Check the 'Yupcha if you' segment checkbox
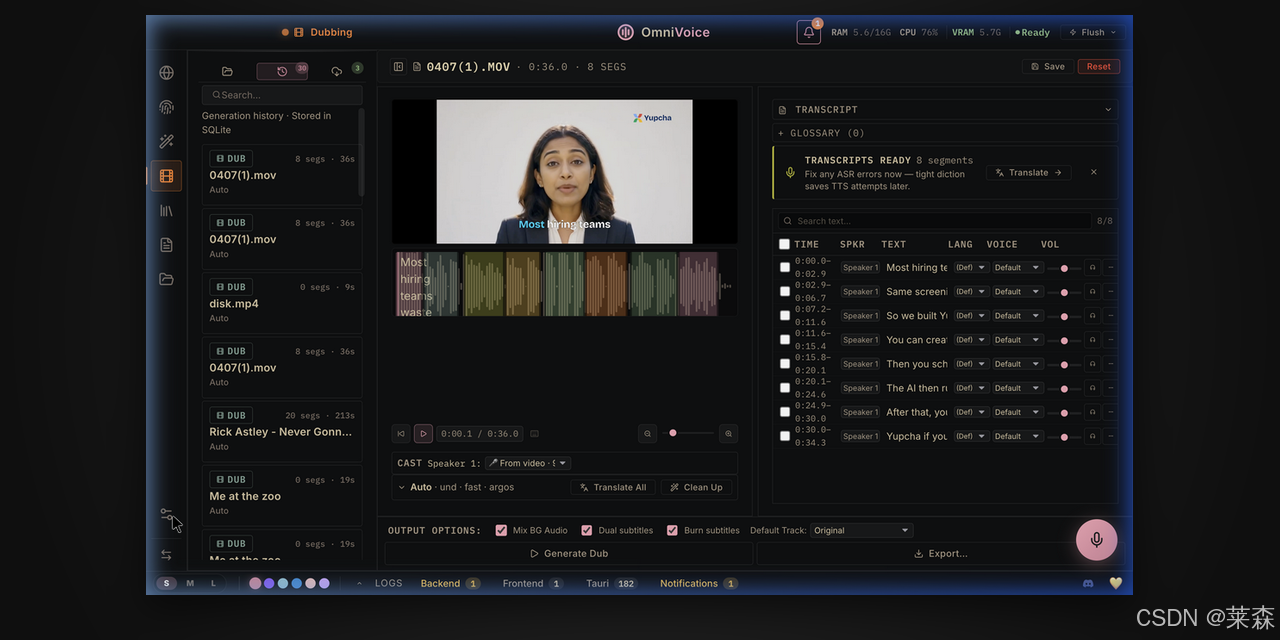Image resolution: width=1280 pixels, height=640 pixels. [x=785, y=436]
